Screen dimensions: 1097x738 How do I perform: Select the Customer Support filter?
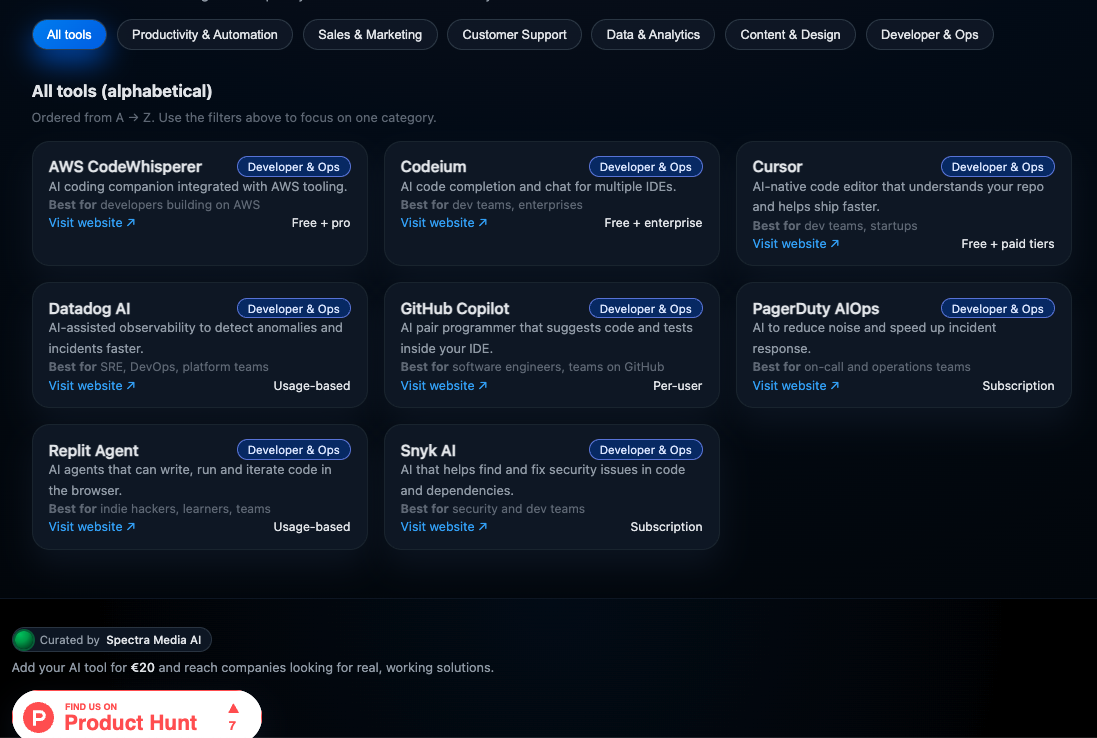pyautogui.click(x=514, y=34)
